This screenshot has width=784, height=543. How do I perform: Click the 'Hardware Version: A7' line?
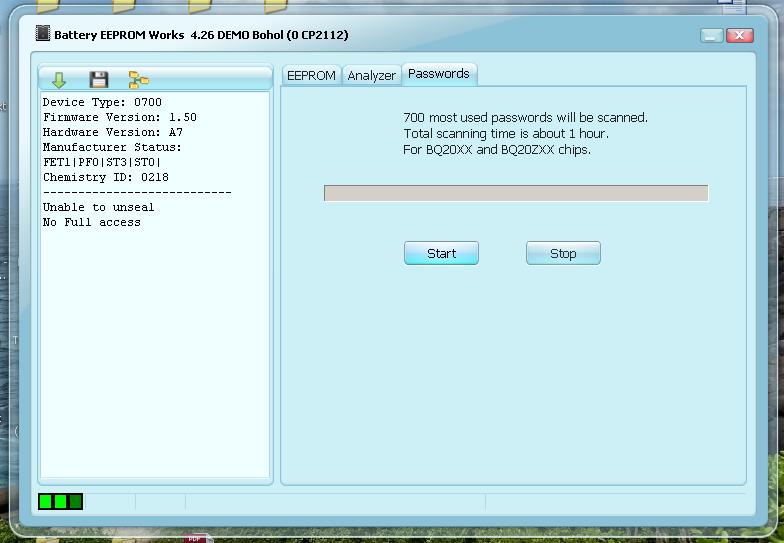(x=112, y=132)
